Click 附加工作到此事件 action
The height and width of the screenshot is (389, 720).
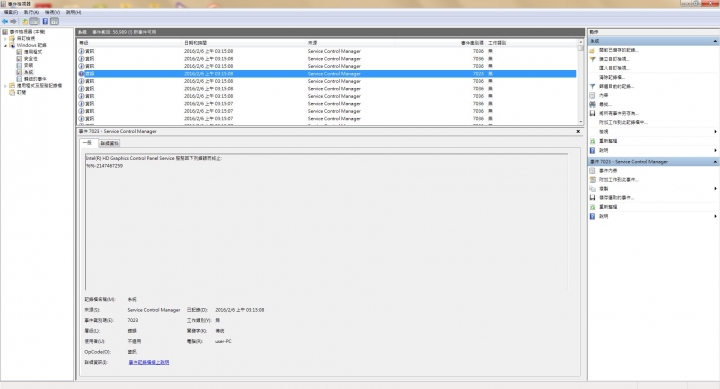619,180
